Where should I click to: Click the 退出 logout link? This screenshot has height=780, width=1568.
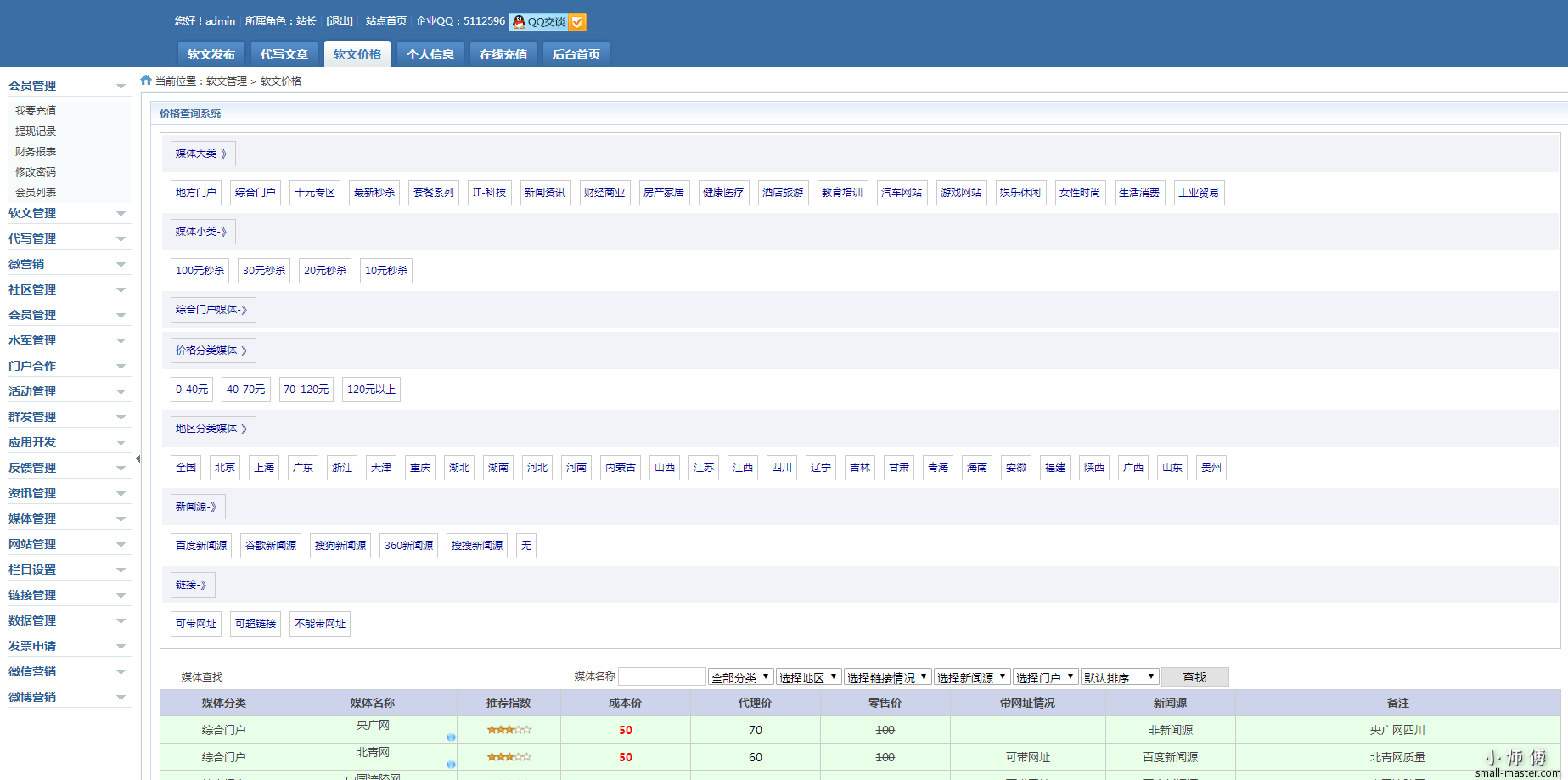coord(340,21)
